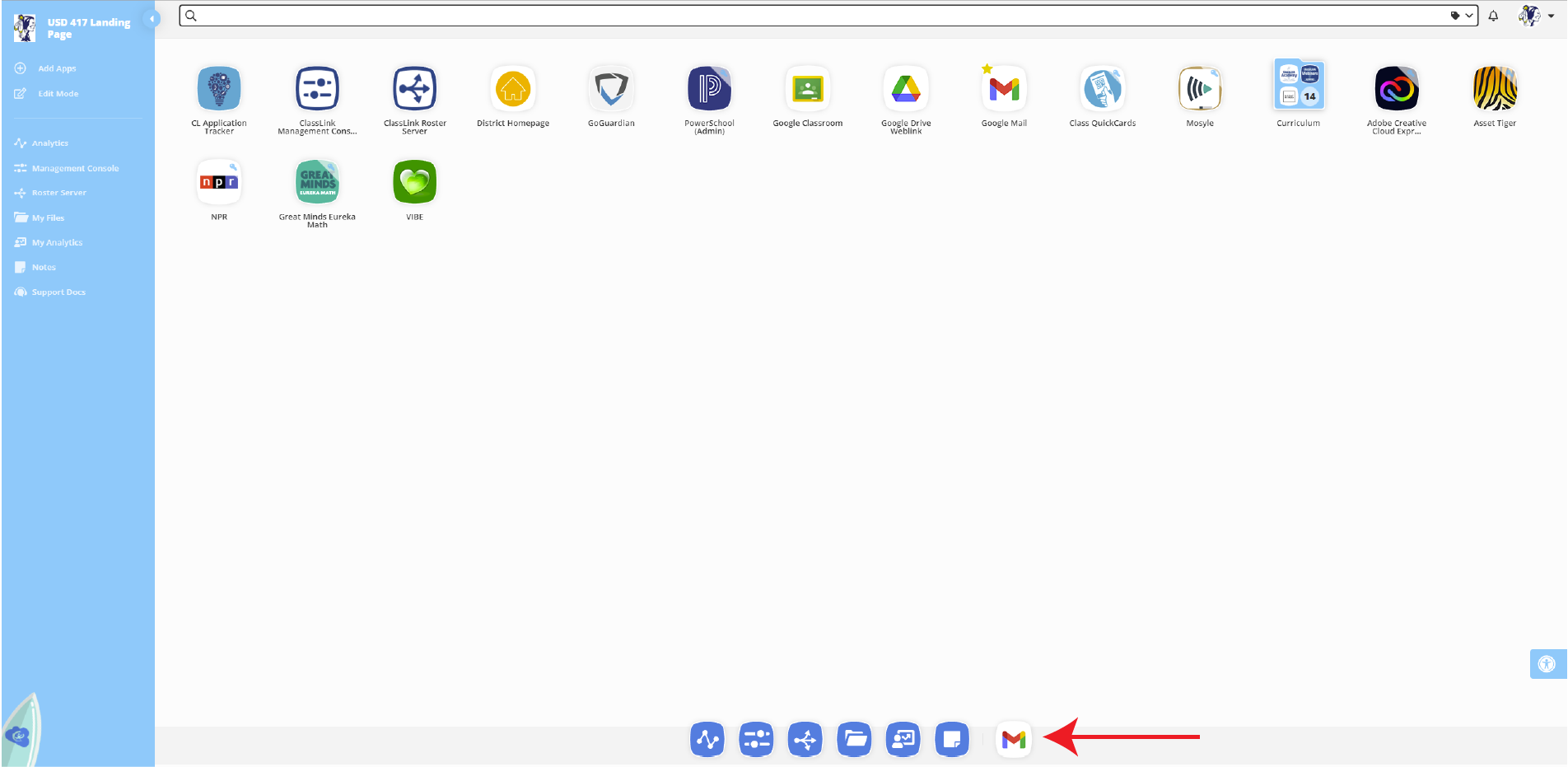Screen dimensions: 1568x767
Task: Select Management Console in the sidebar
Action: click(x=67, y=168)
